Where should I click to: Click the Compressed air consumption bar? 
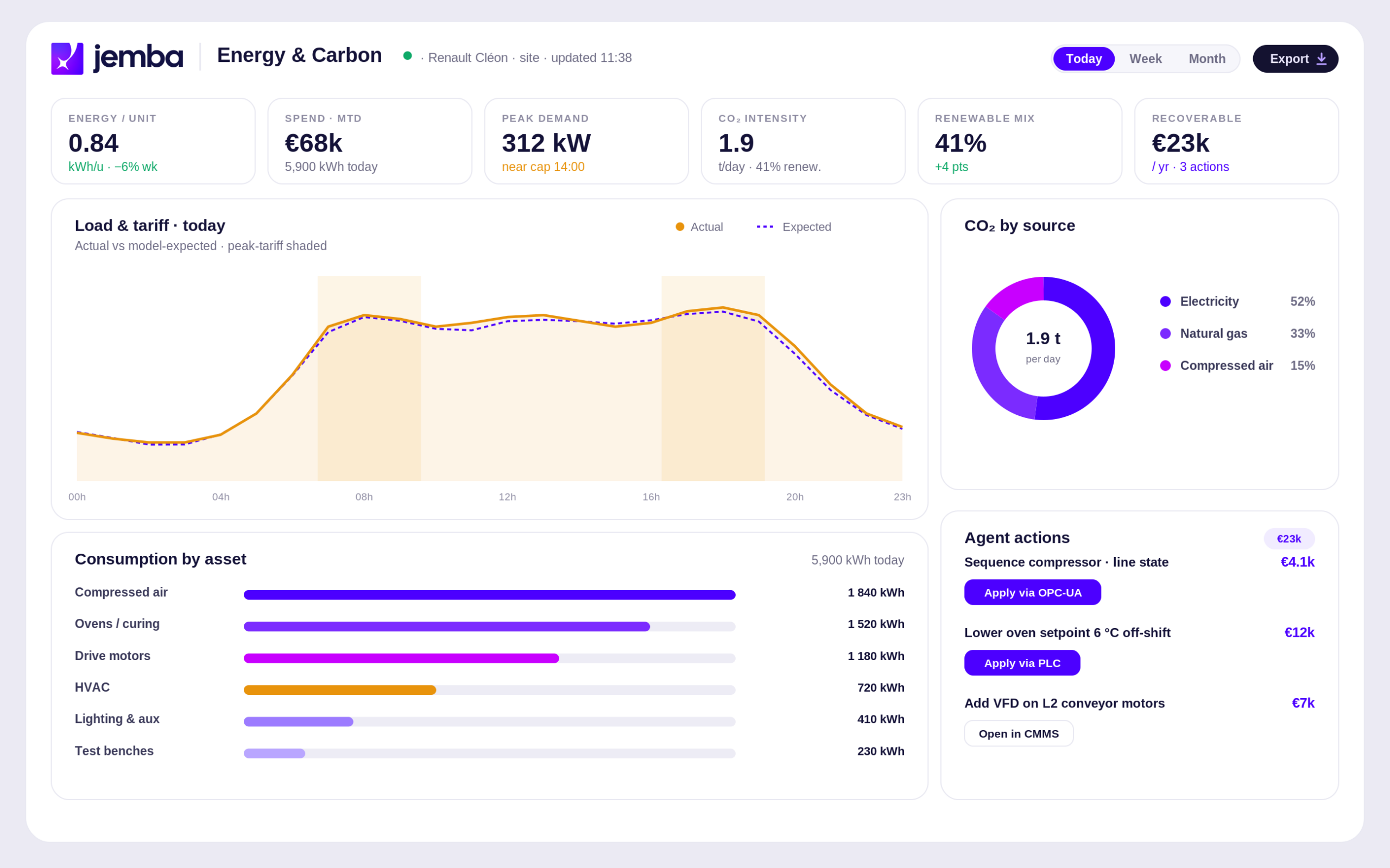point(489,595)
